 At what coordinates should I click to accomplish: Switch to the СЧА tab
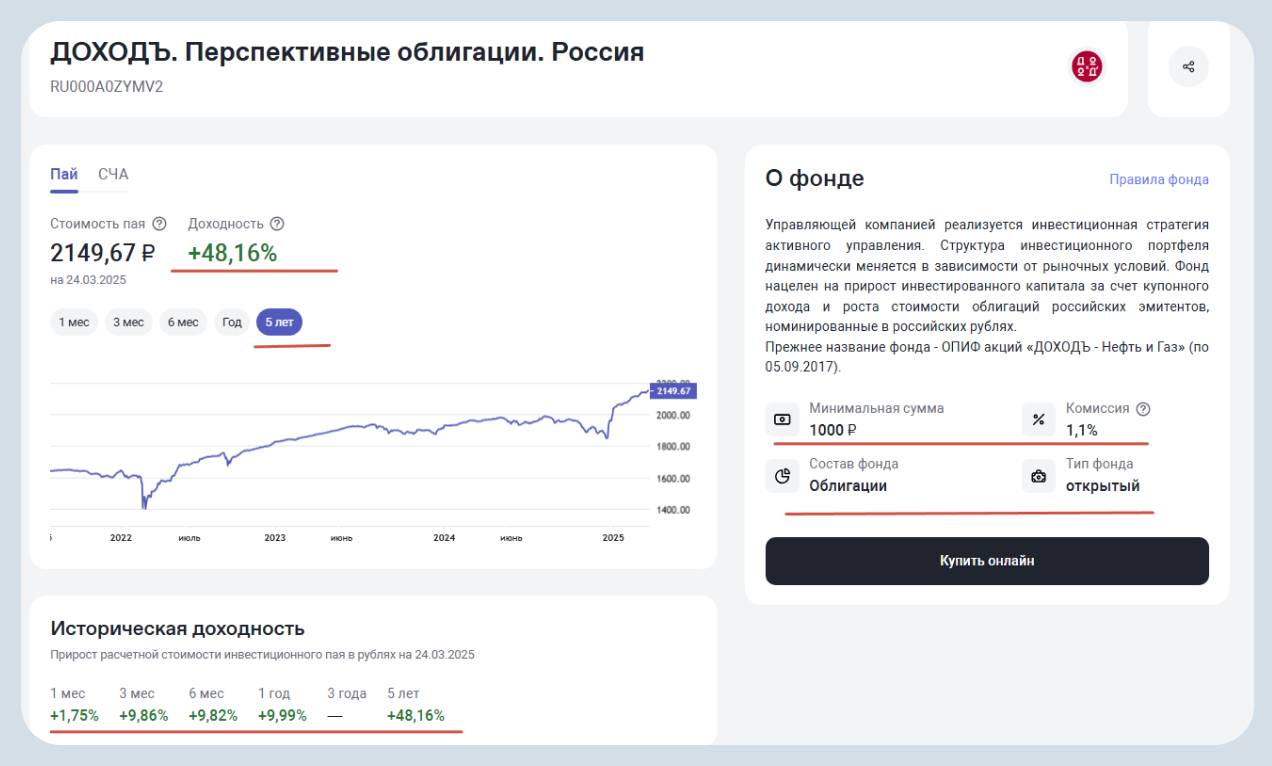click(113, 175)
